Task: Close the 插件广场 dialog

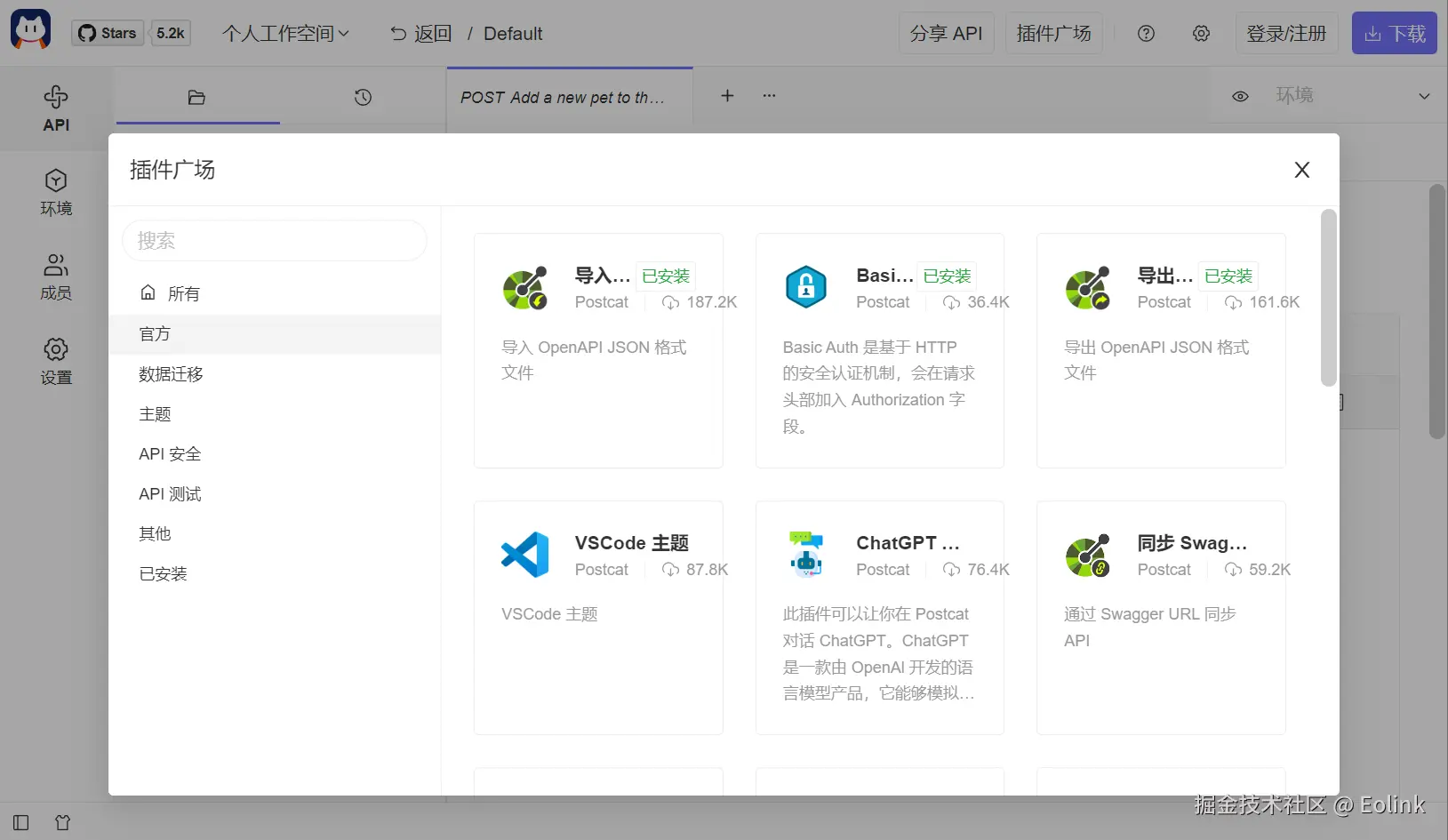Action: pyautogui.click(x=1302, y=170)
